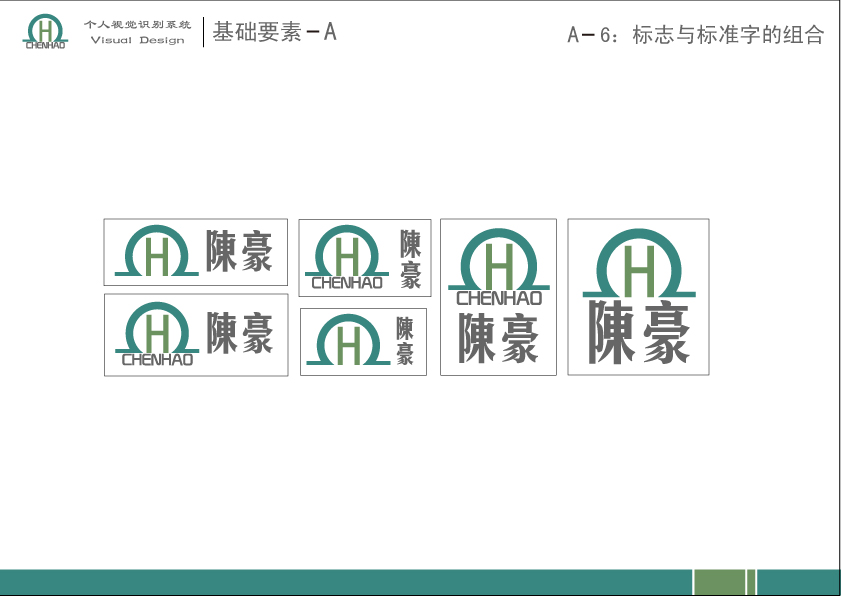Viewport: 842px width, 596px height.
Task: Click the '个人视觉识别系统' header text
Action: click(x=137, y=25)
